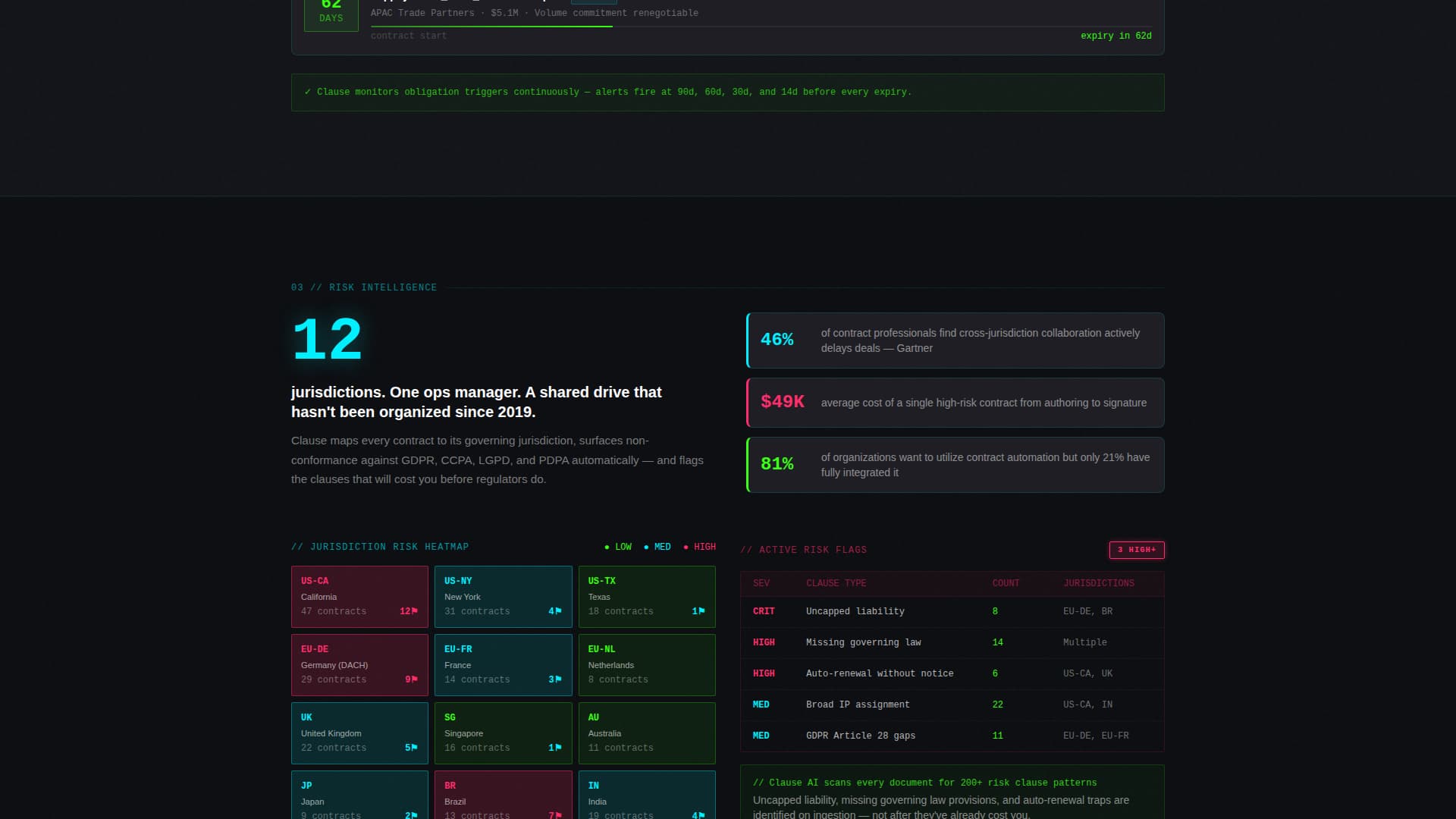Expand the Uncapped liability risk flag row
This screenshot has width=1456, height=819.
coord(855,611)
